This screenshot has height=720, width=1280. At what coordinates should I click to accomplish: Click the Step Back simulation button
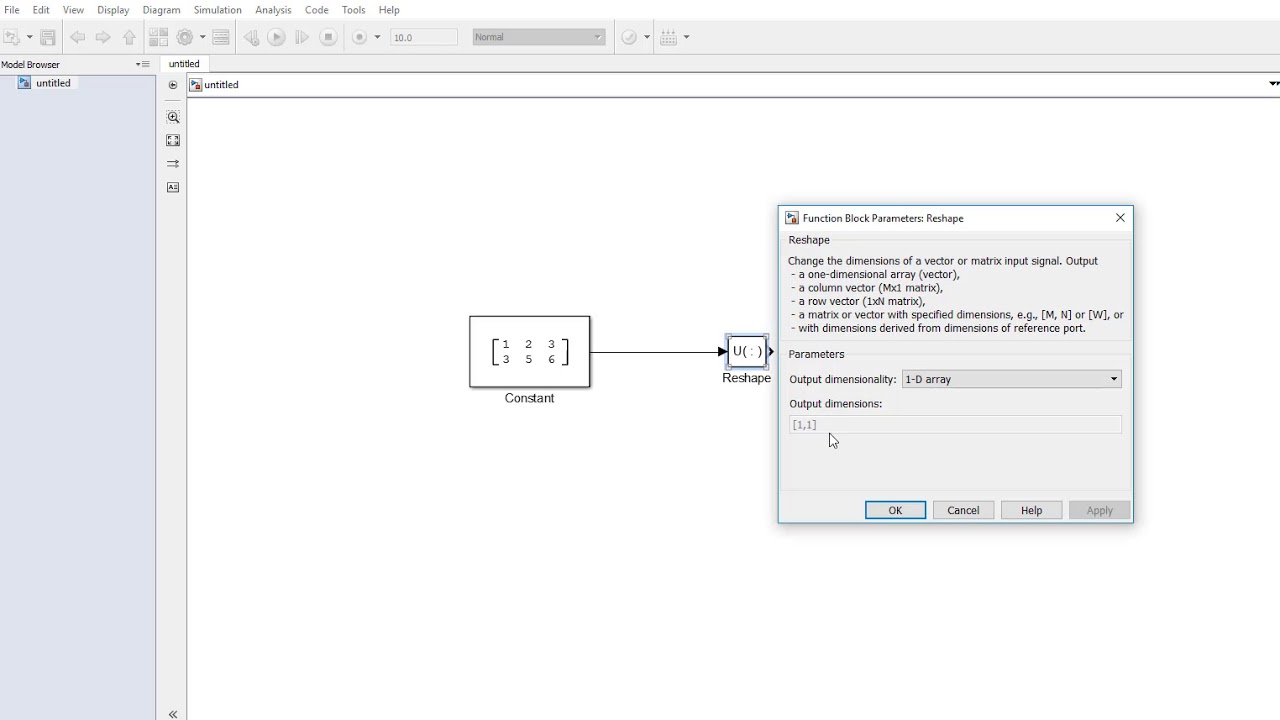(x=251, y=37)
